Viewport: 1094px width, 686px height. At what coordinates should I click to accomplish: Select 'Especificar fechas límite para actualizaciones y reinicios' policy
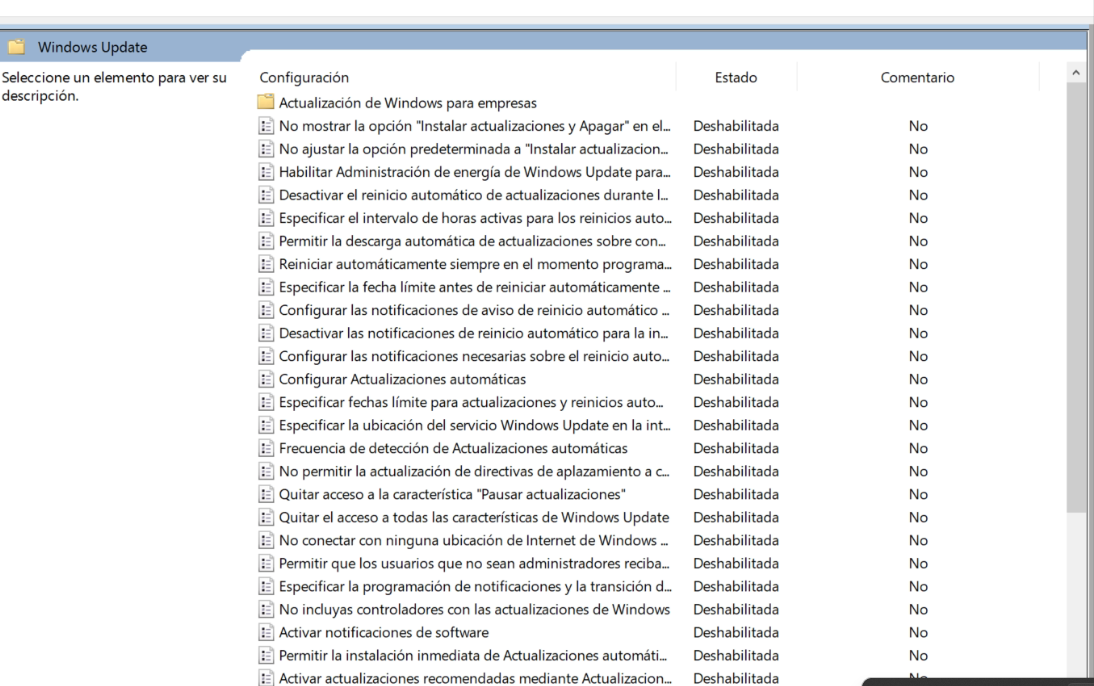(473, 402)
